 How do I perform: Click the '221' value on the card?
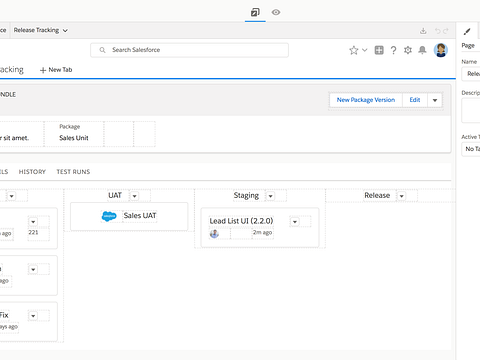[x=33, y=232]
